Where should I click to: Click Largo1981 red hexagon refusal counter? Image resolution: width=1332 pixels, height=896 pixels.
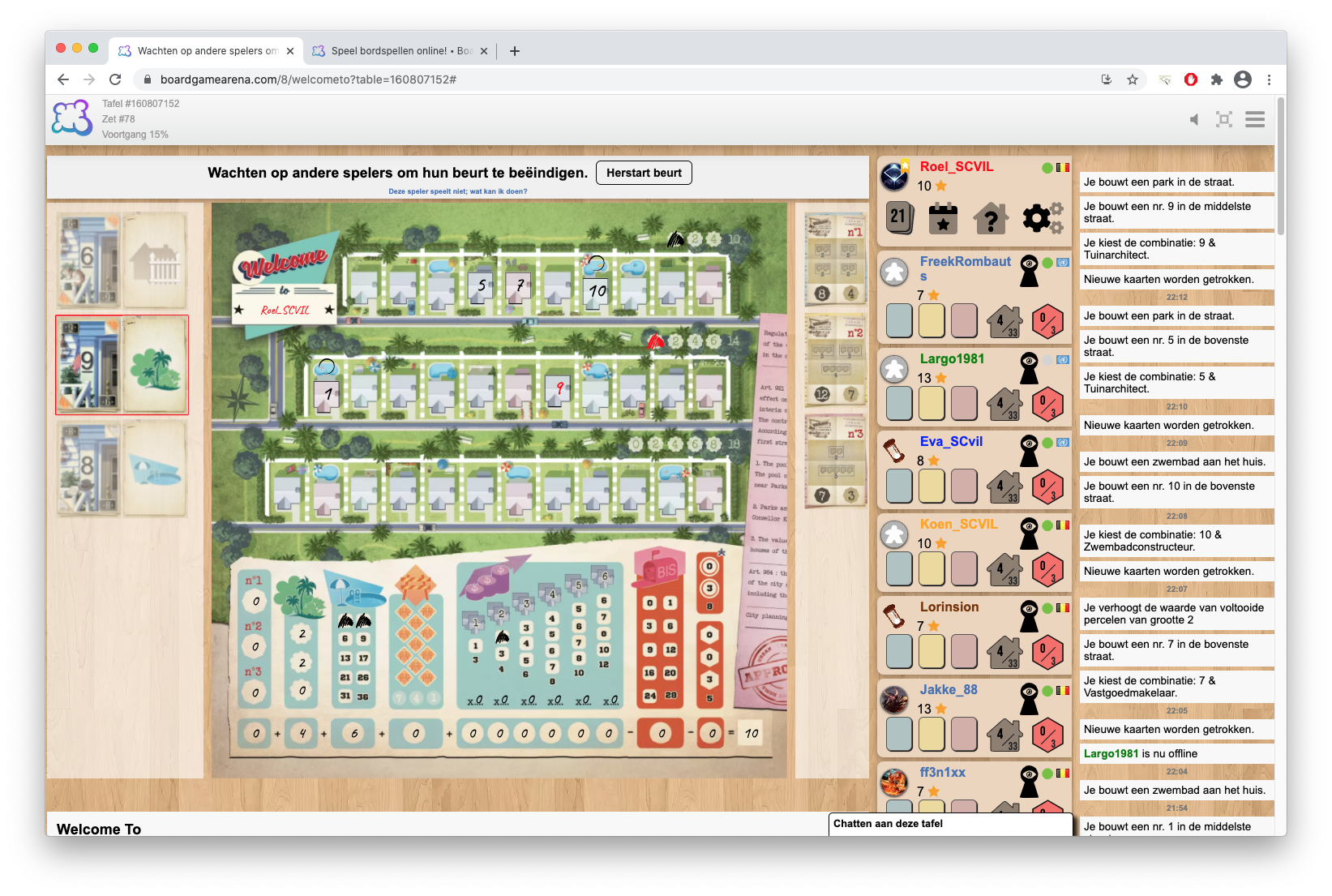pyautogui.click(x=1047, y=404)
